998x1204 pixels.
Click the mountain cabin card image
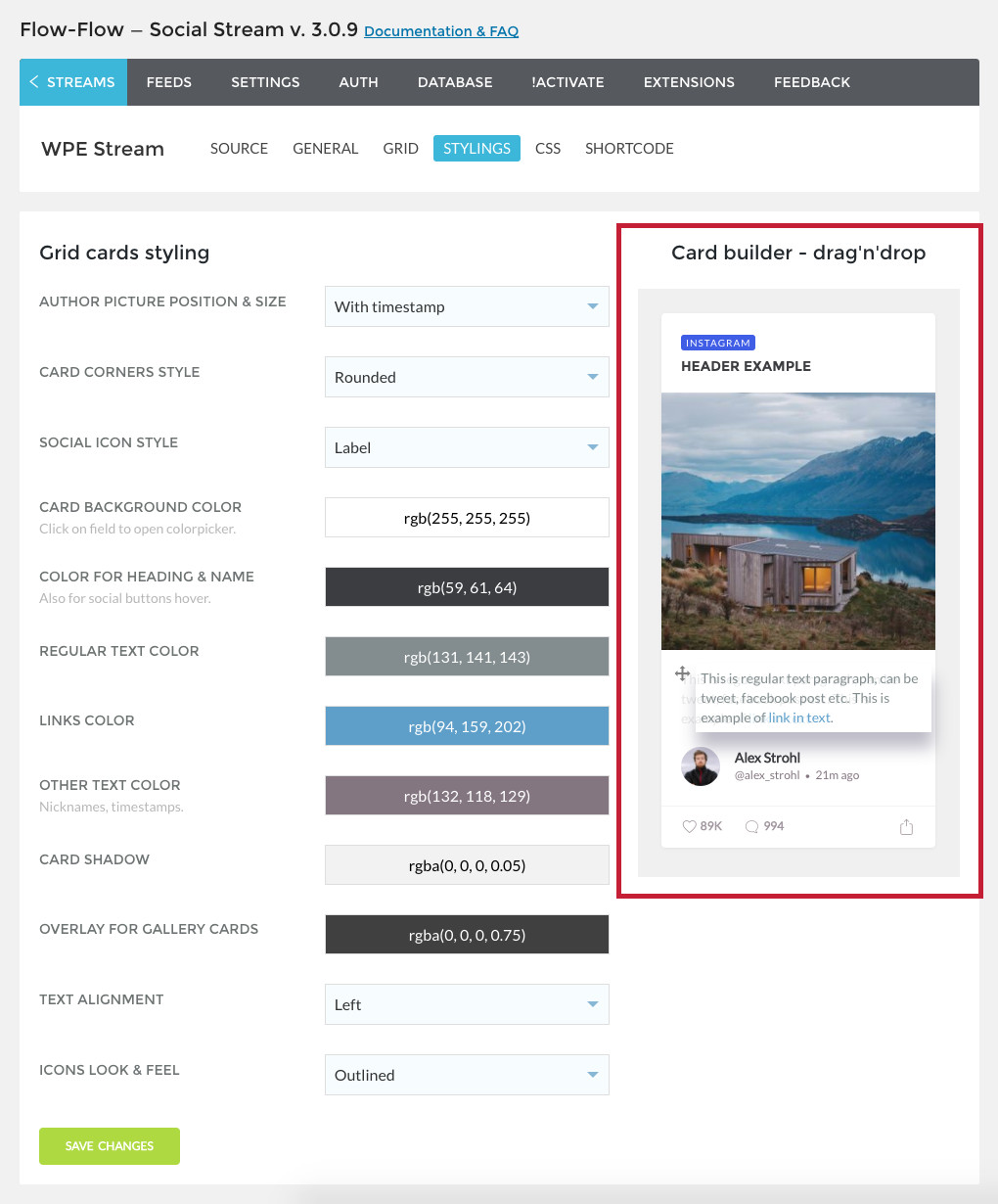[x=798, y=522]
